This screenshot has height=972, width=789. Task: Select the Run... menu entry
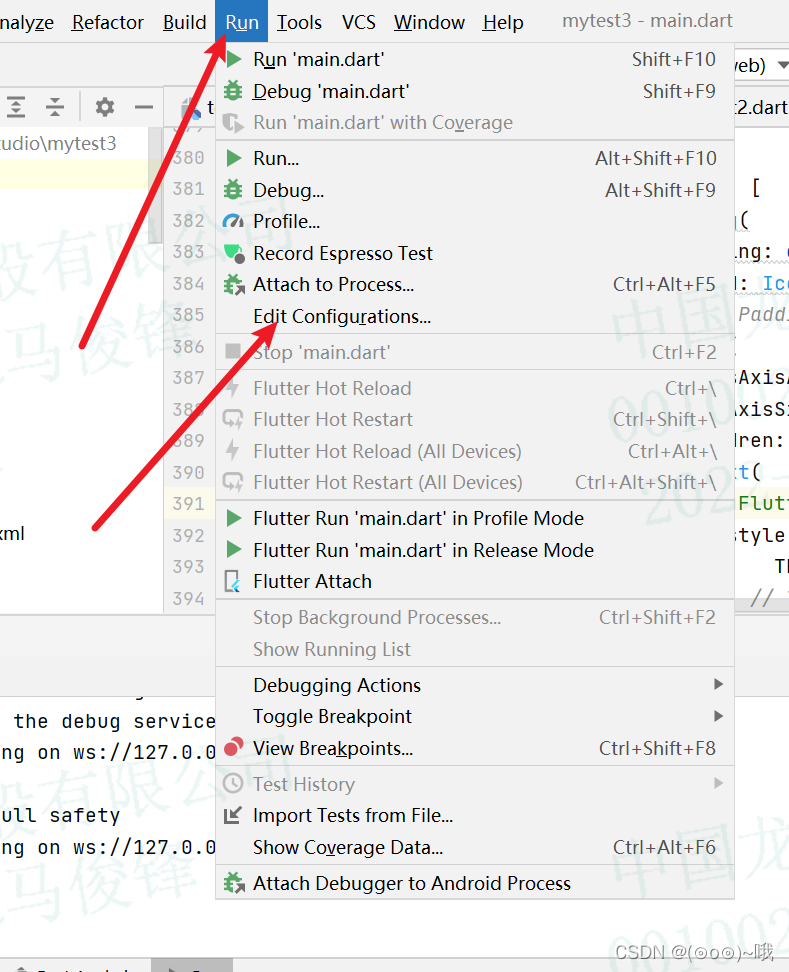[475, 159]
